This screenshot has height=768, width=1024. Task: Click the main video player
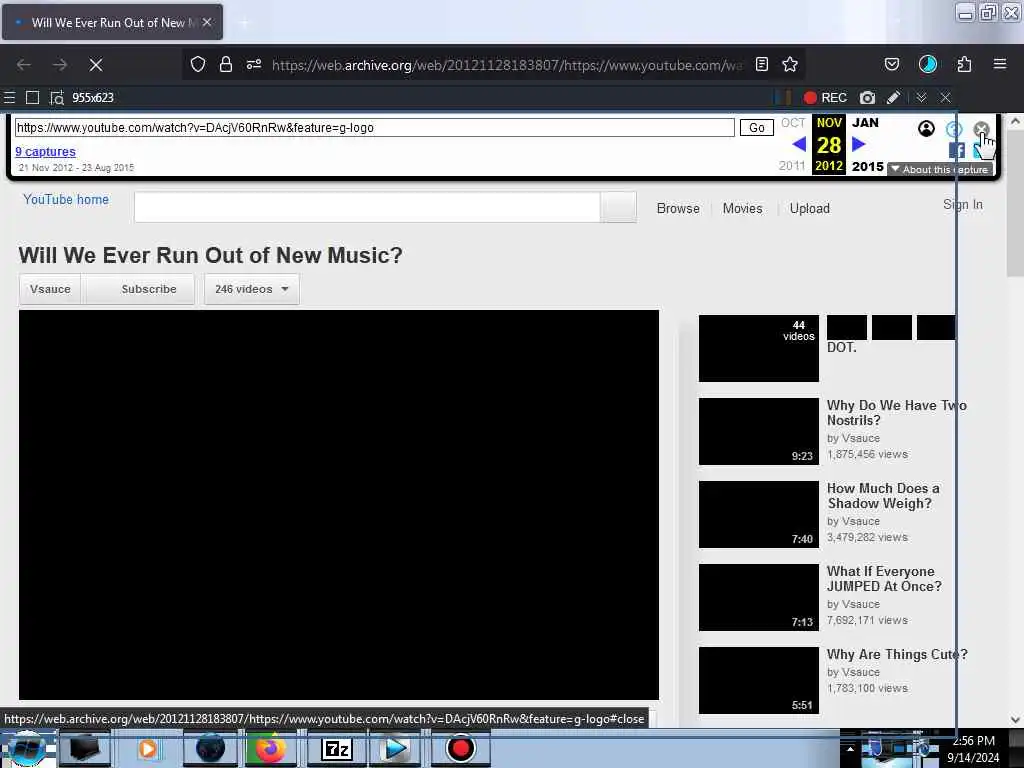click(339, 505)
